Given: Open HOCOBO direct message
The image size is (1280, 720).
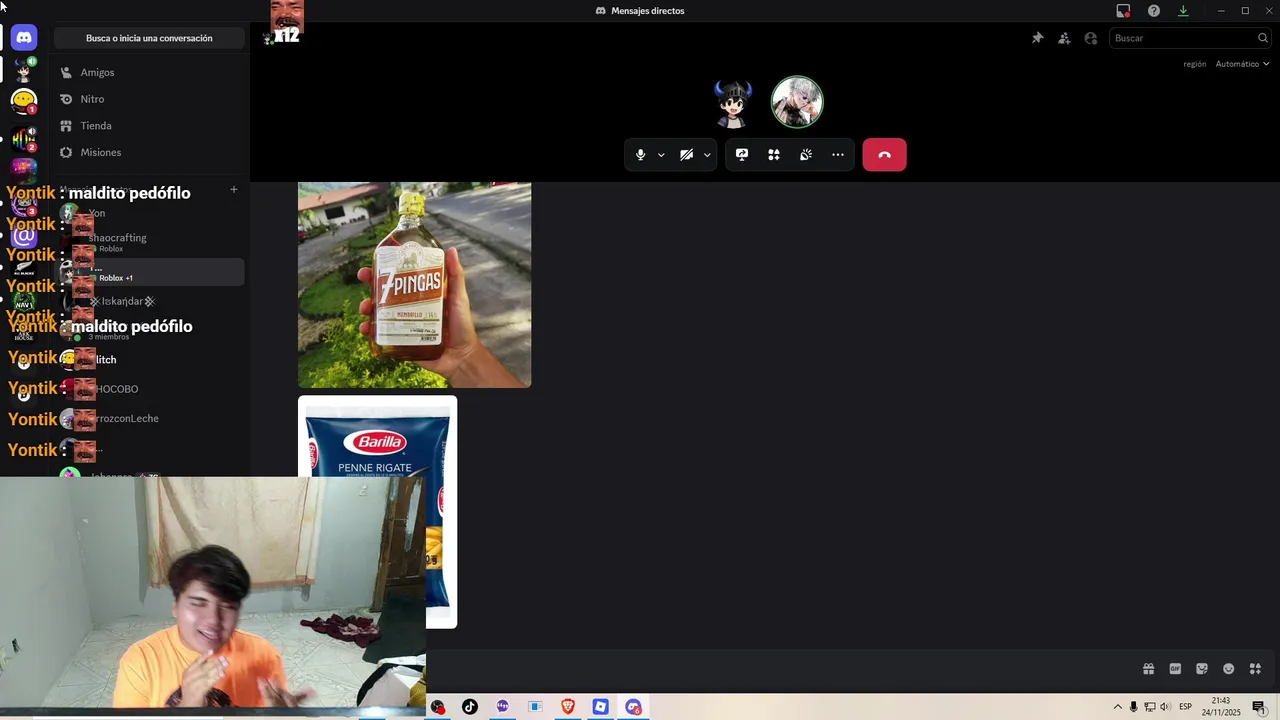Looking at the screenshot, I should pos(149,389).
